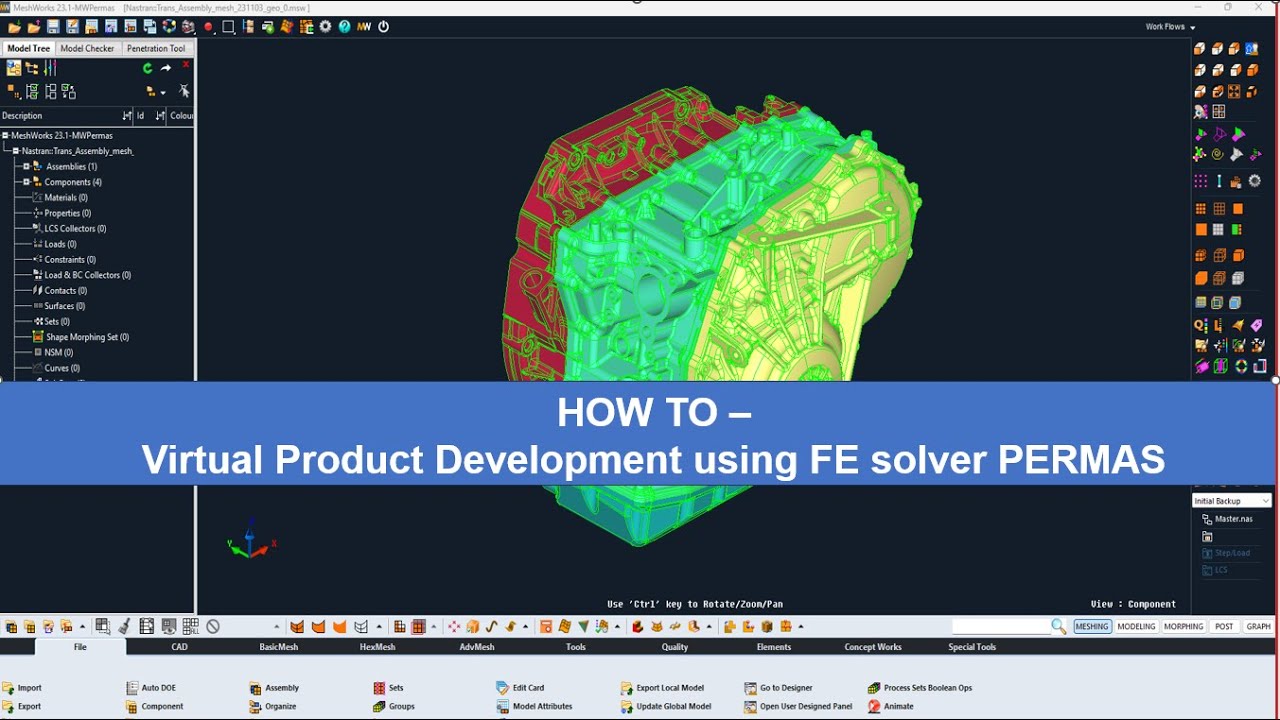Click the Edit Card icon
Image resolution: width=1280 pixels, height=720 pixels.
pos(504,688)
